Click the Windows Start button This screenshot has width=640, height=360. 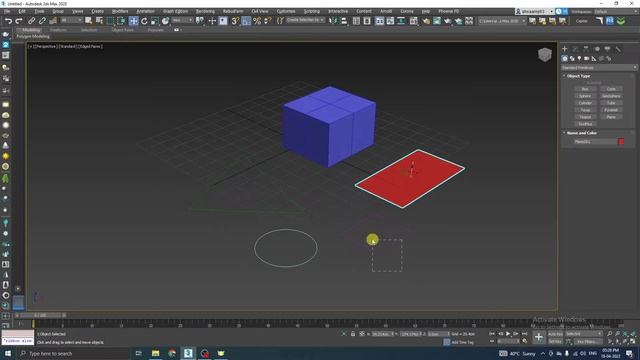point(8,353)
